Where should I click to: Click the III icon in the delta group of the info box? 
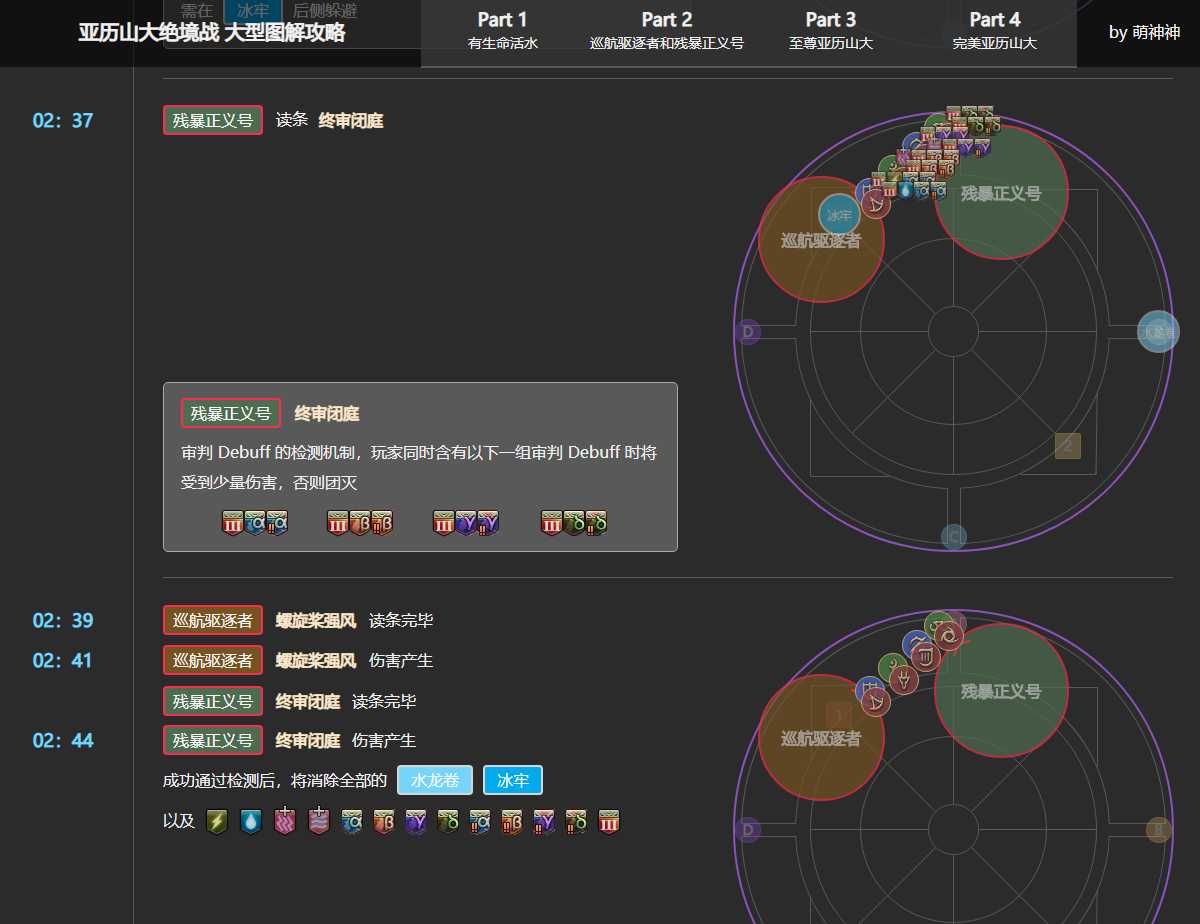tap(552, 523)
